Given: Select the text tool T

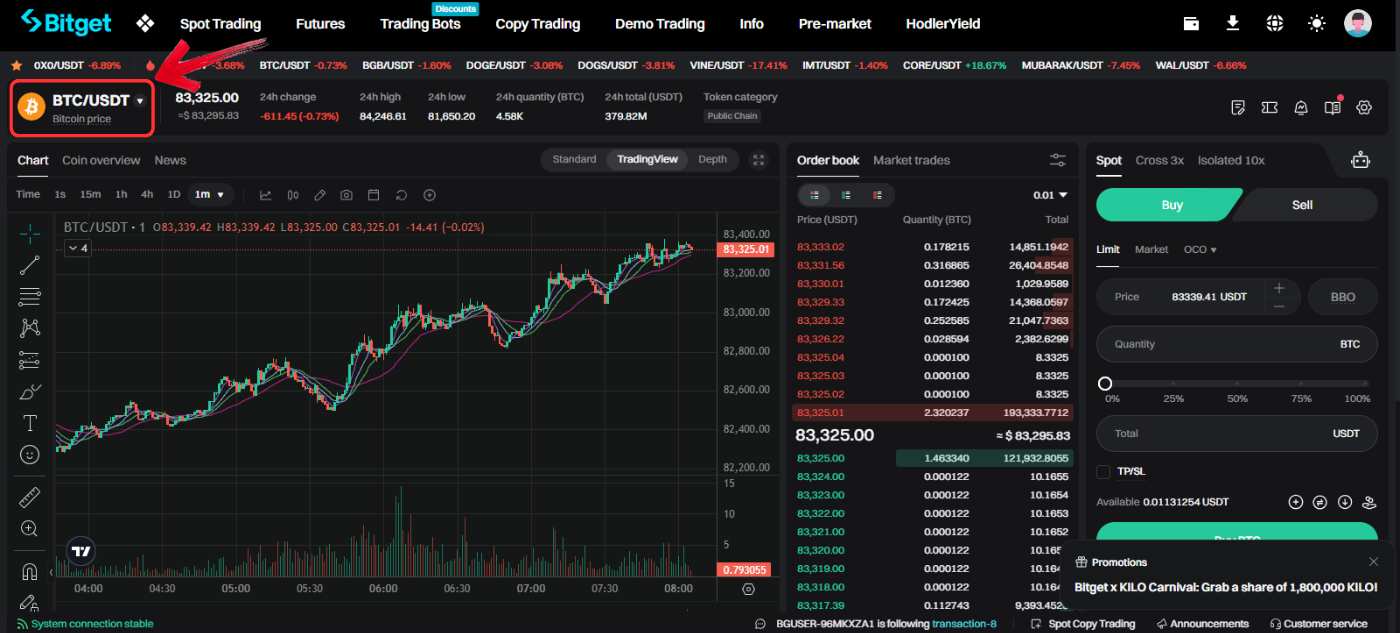Looking at the screenshot, I should coord(30,423).
